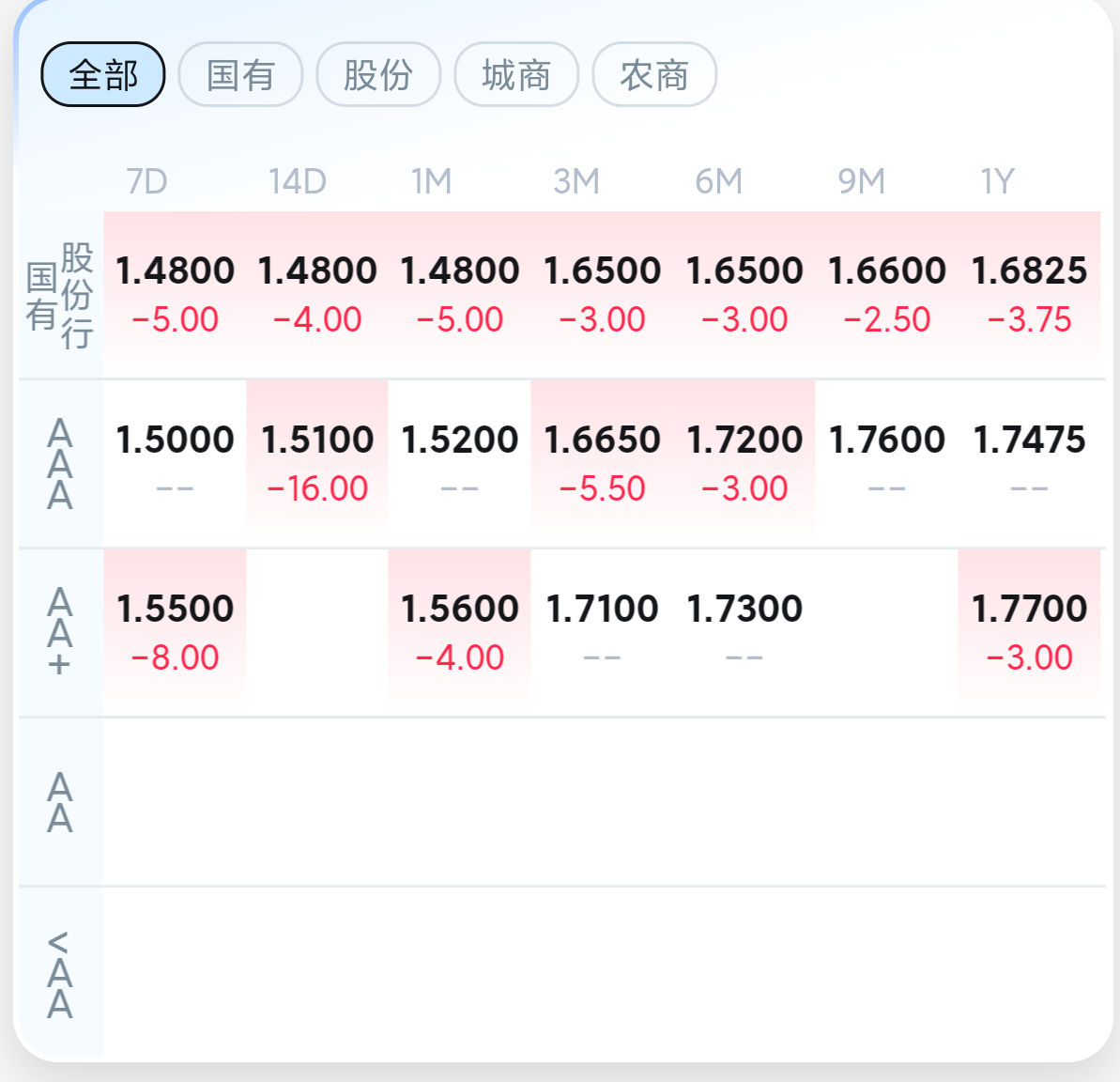
Task: Open the 1.7700 rate cell in AA+ row
Action: [x=1029, y=632]
